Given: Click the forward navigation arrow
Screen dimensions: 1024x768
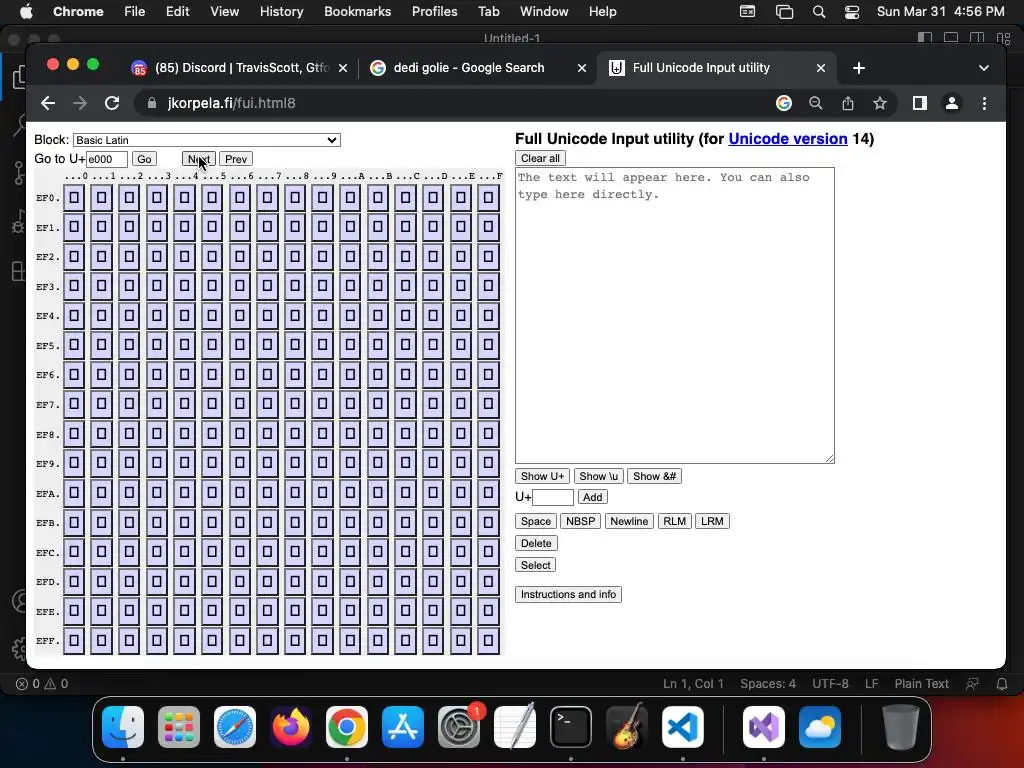Looking at the screenshot, I should click(x=80, y=103).
